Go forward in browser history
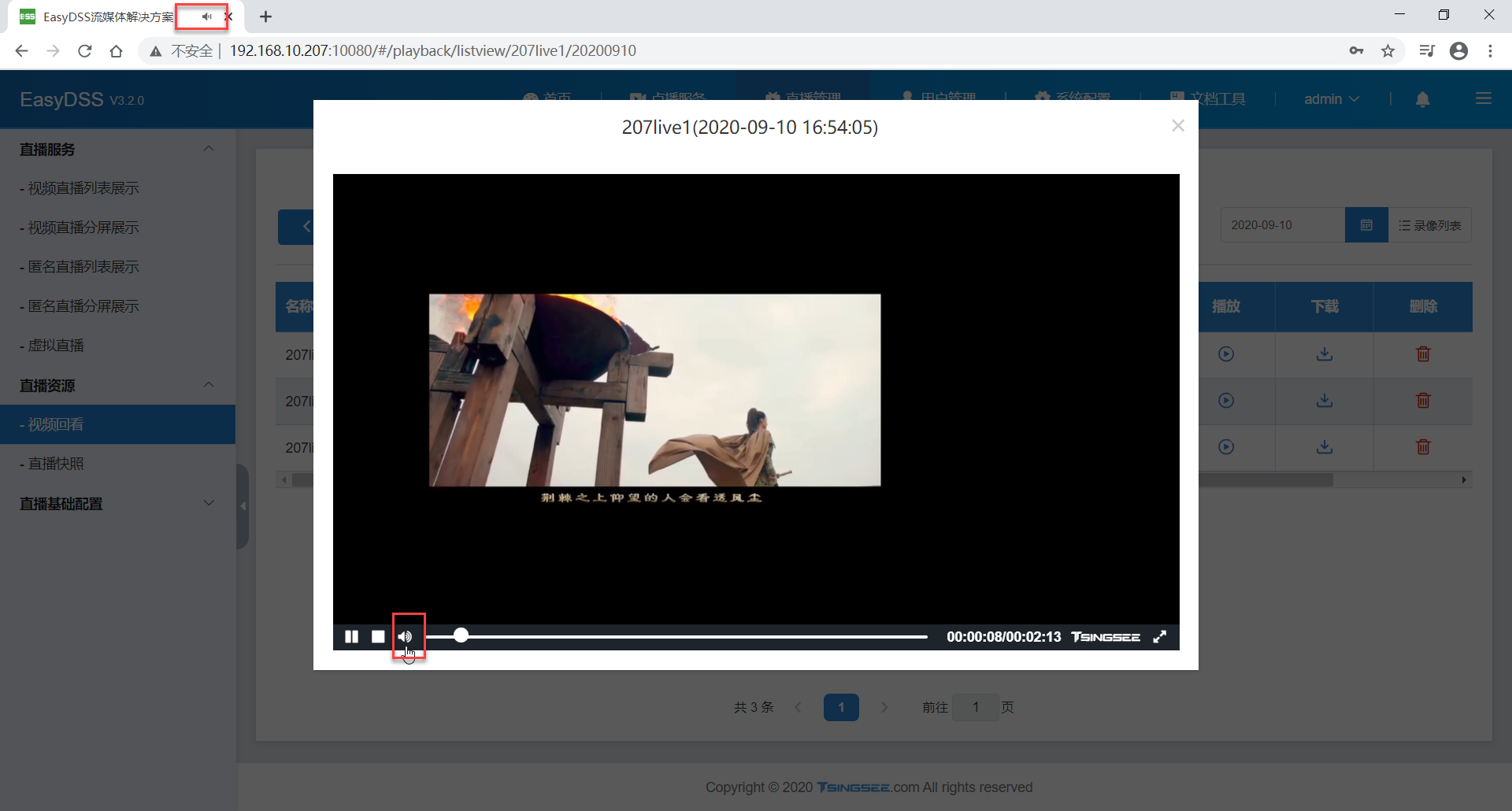Image resolution: width=1512 pixels, height=811 pixels. point(53,51)
